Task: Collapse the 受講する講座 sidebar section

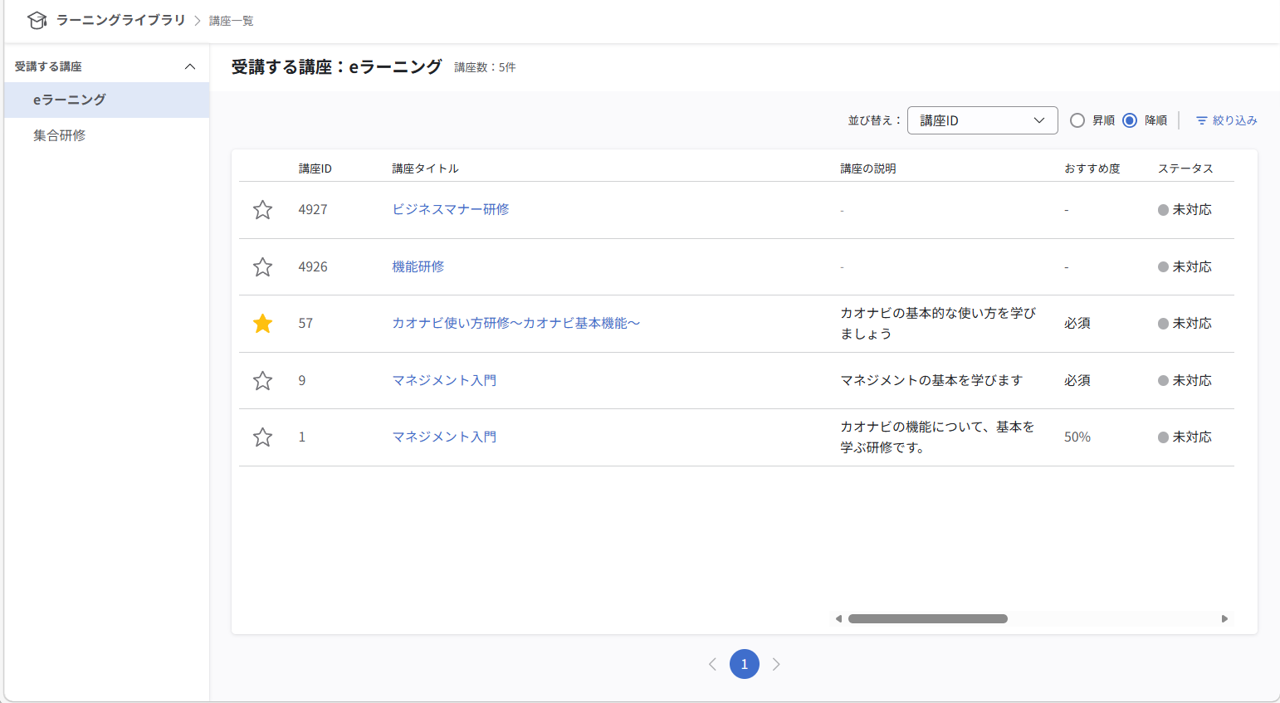Action: click(190, 66)
